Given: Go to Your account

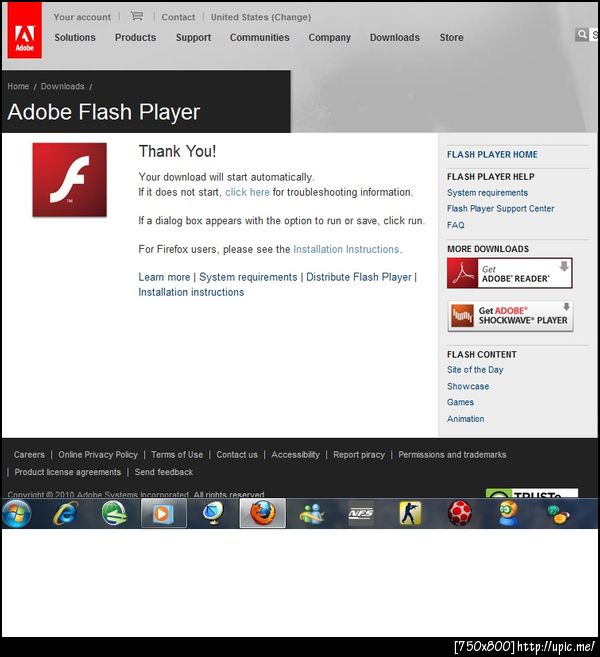Looking at the screenshot, I should pyautogui.click(x=82, y=17).
